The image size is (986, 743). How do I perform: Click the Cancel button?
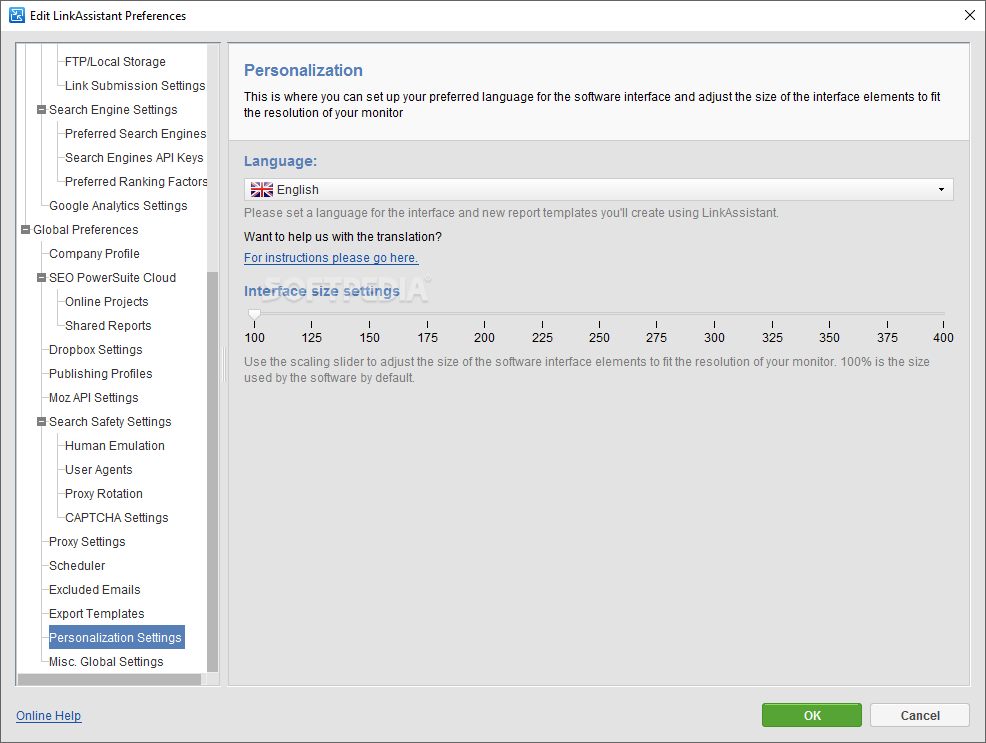[920, 715]
